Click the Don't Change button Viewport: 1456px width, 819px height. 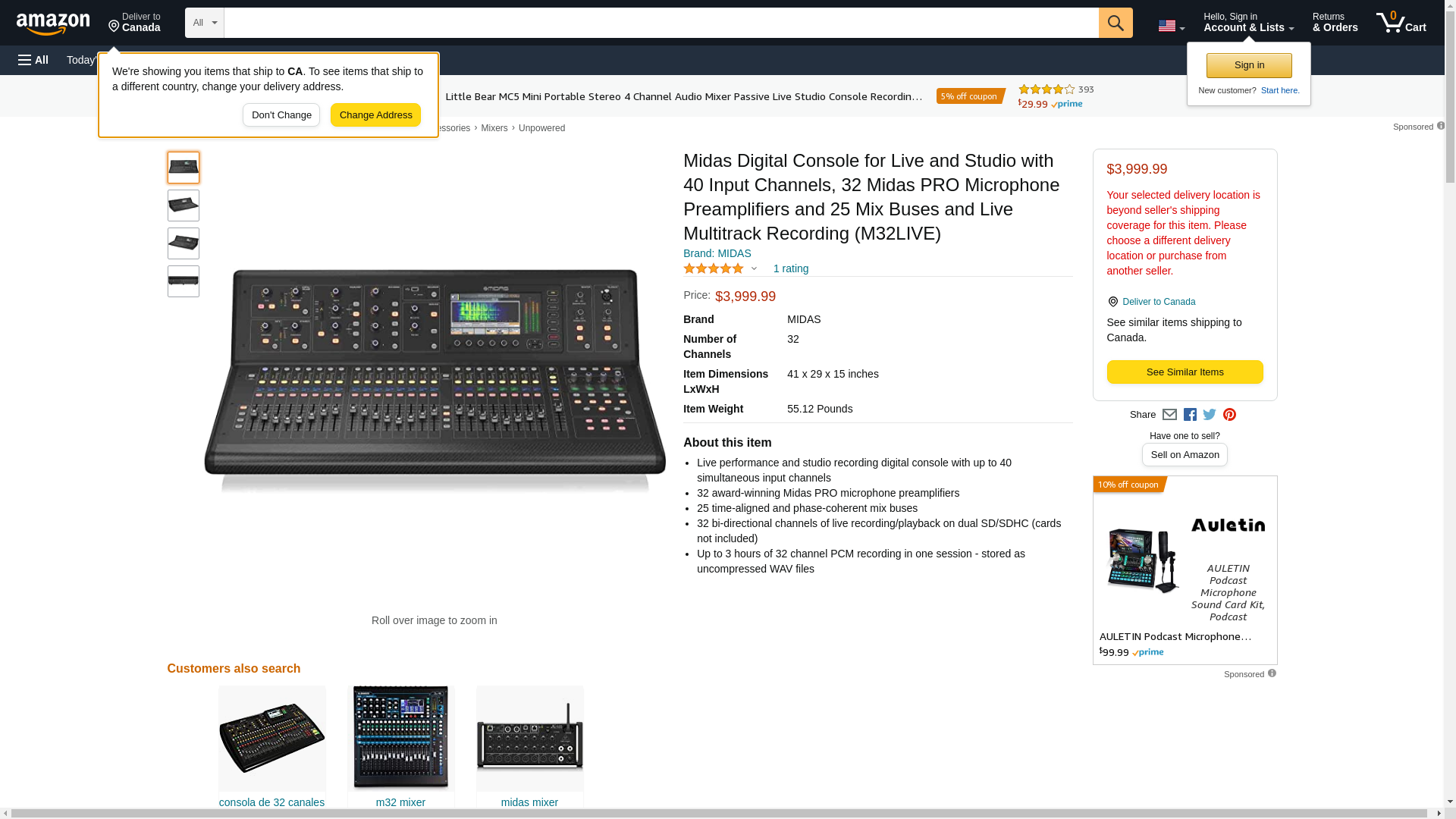click(x=281, y=115)
